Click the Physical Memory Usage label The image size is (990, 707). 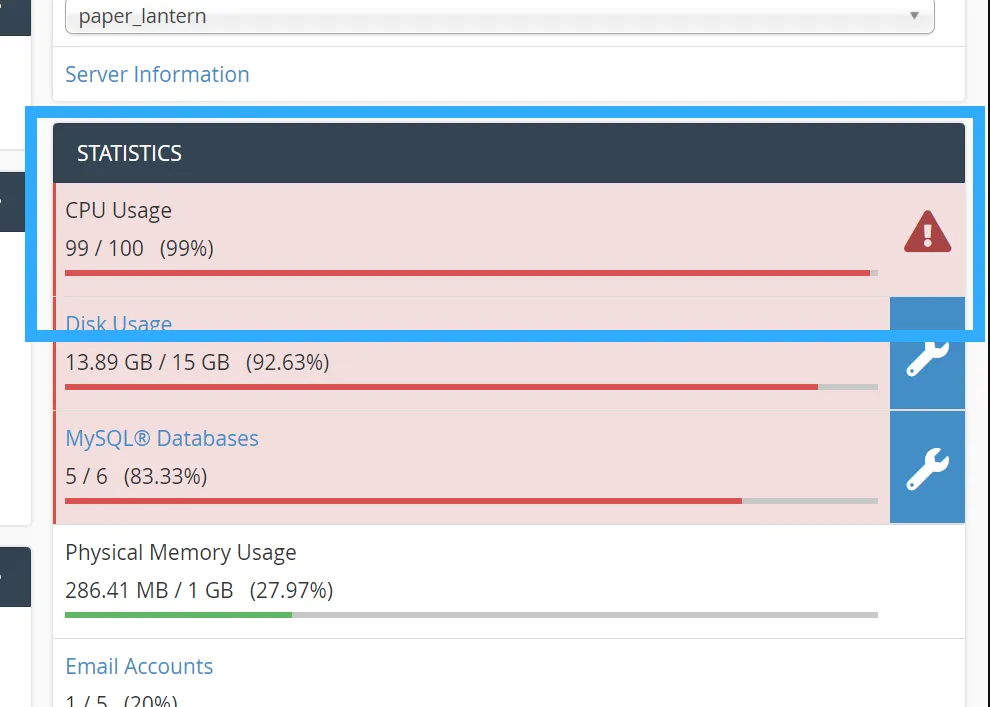tap(181, 552)
